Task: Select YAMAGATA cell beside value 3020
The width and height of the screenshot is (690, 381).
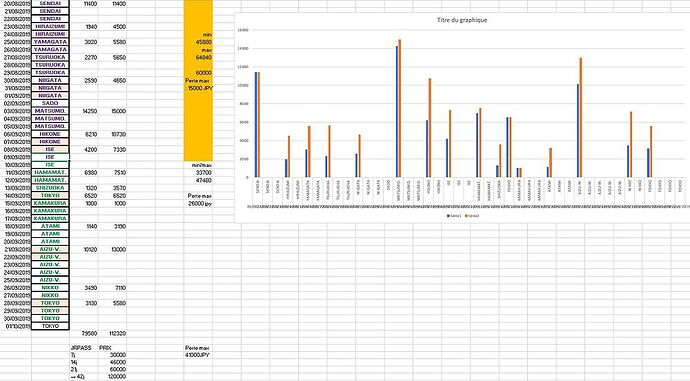Action: click(x=50, y=42)
